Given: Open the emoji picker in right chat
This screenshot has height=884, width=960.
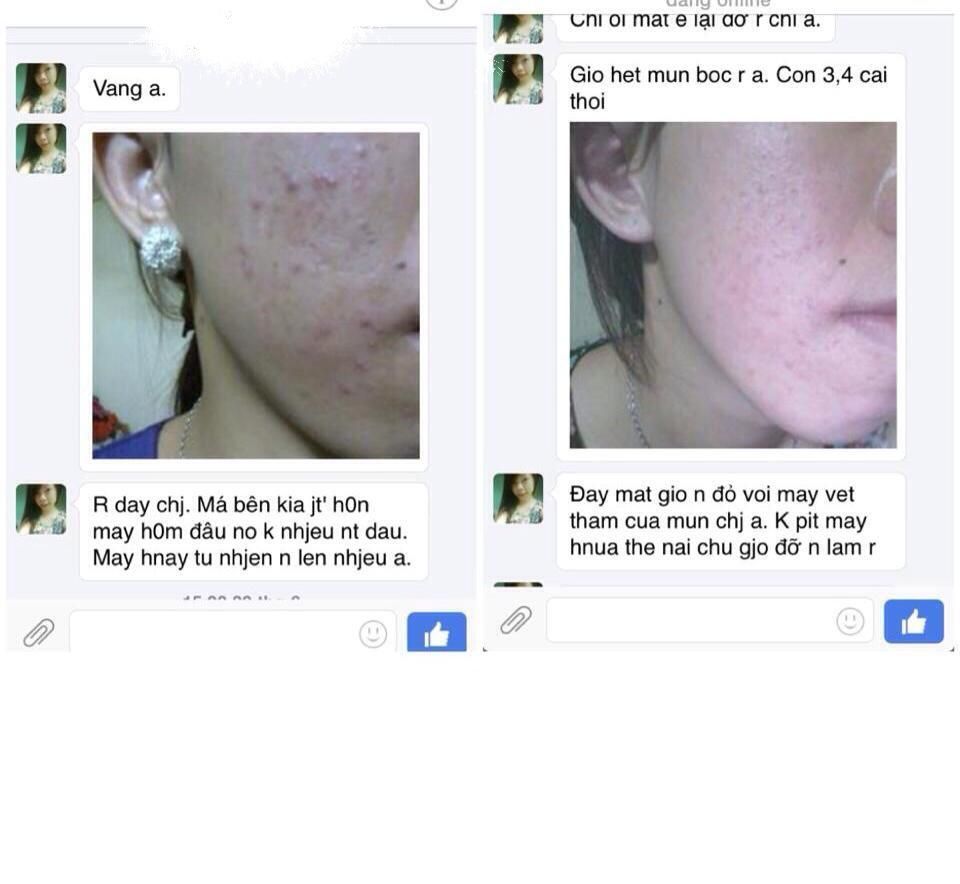Looking at the screenshot, I should [x=850, y=621].
